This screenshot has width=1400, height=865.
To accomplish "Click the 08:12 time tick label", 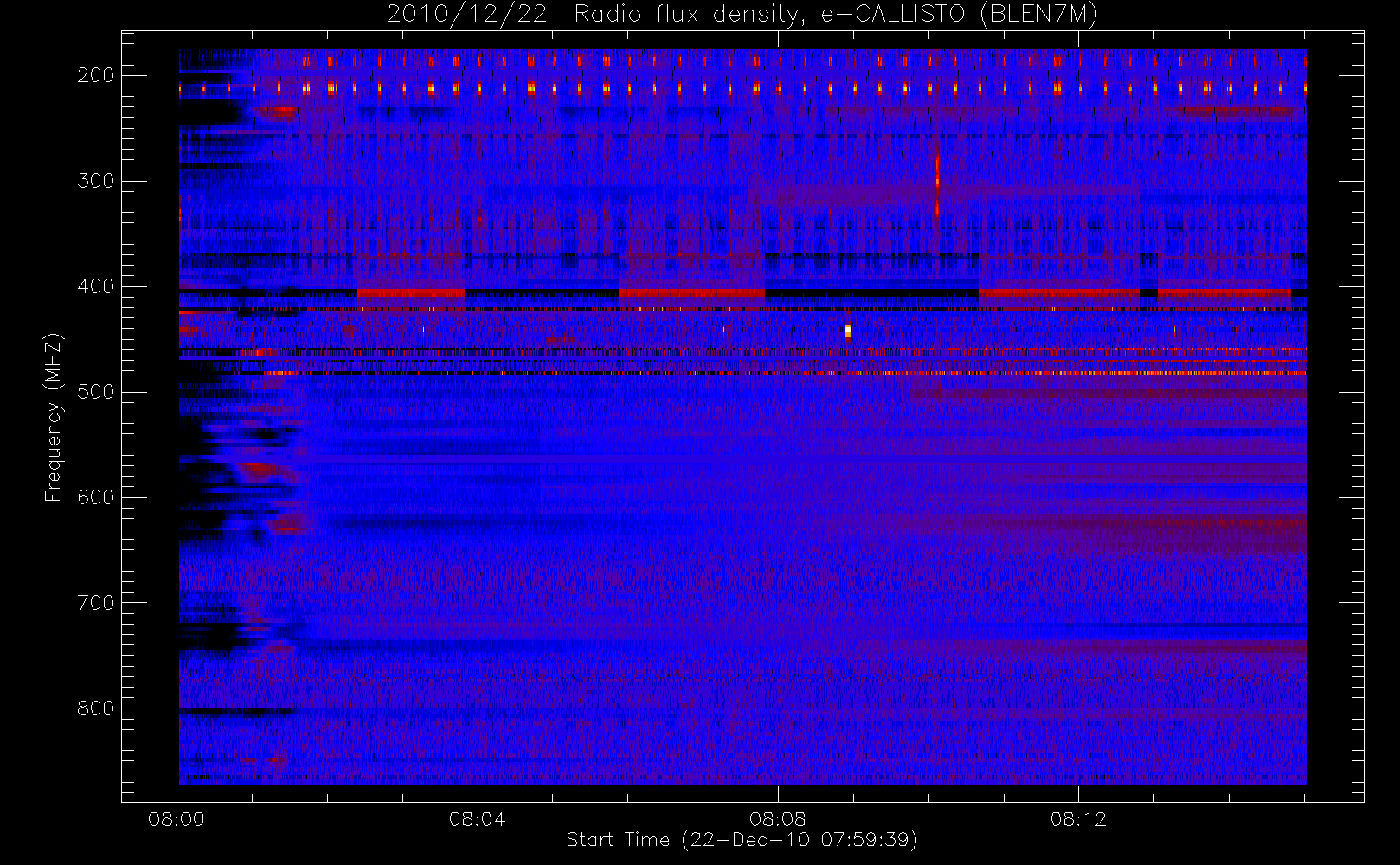I will (1078, 819).
